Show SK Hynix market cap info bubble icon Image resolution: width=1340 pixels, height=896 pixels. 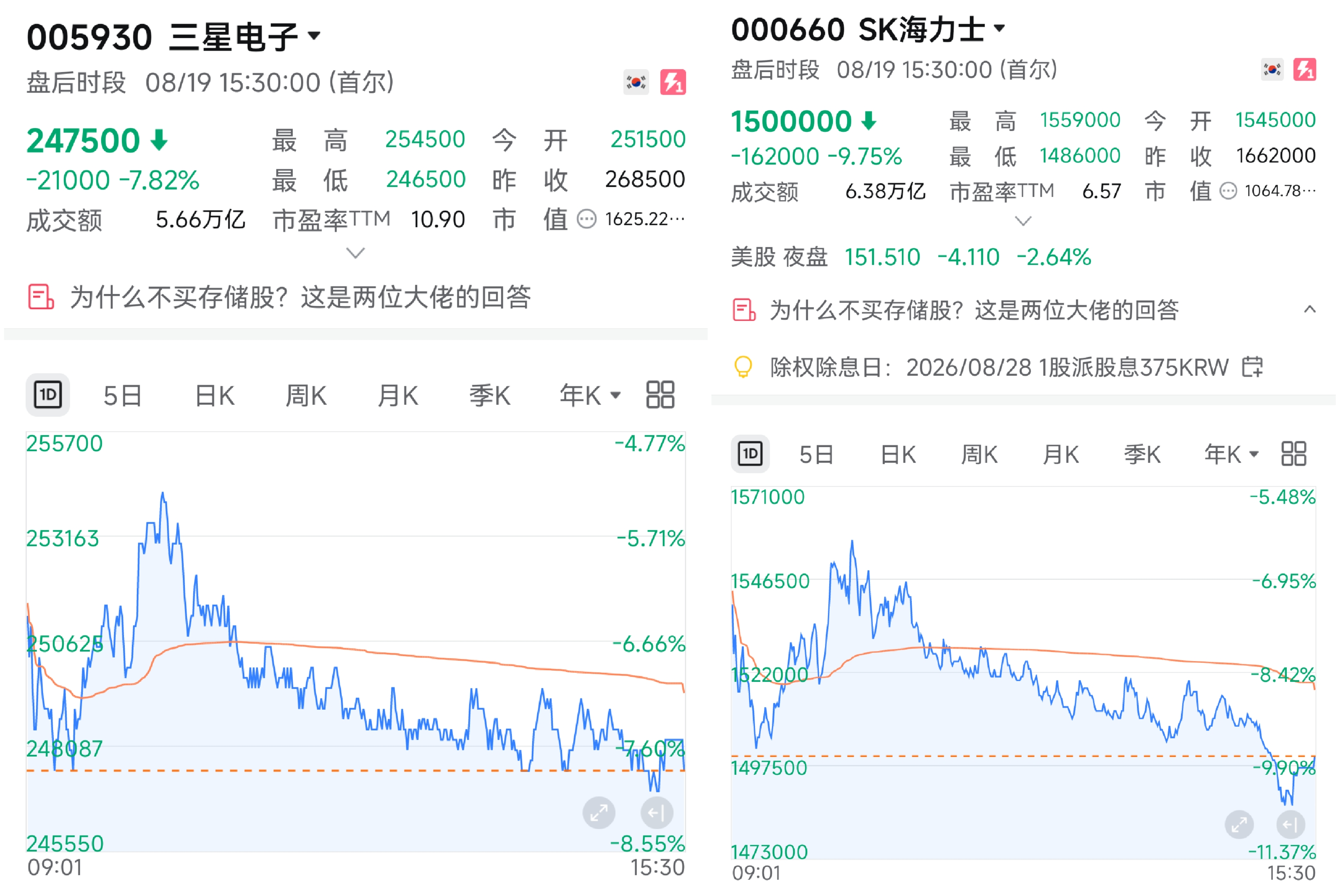(x=1228, y=191)
